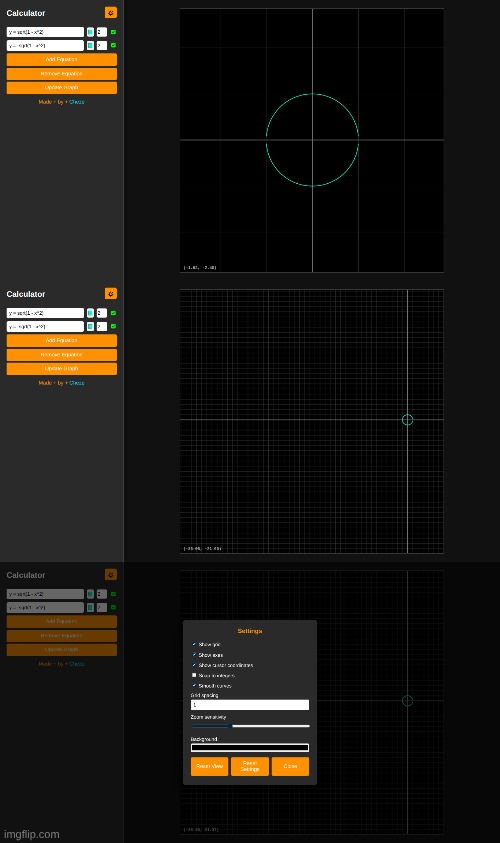Toggle first equation visibility checkbox, top screenshot
500x843 pixels.
[x=113, y=32]
